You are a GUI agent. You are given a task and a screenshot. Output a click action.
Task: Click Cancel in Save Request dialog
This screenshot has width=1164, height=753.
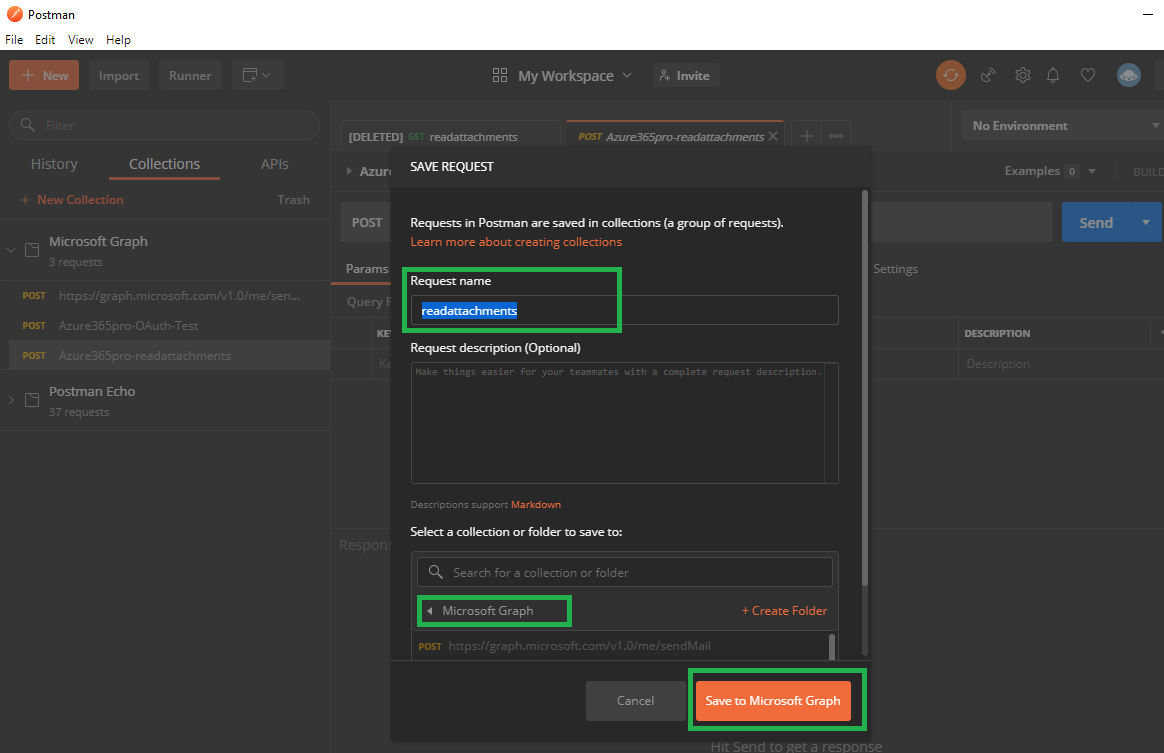click(x=635, y=700)
